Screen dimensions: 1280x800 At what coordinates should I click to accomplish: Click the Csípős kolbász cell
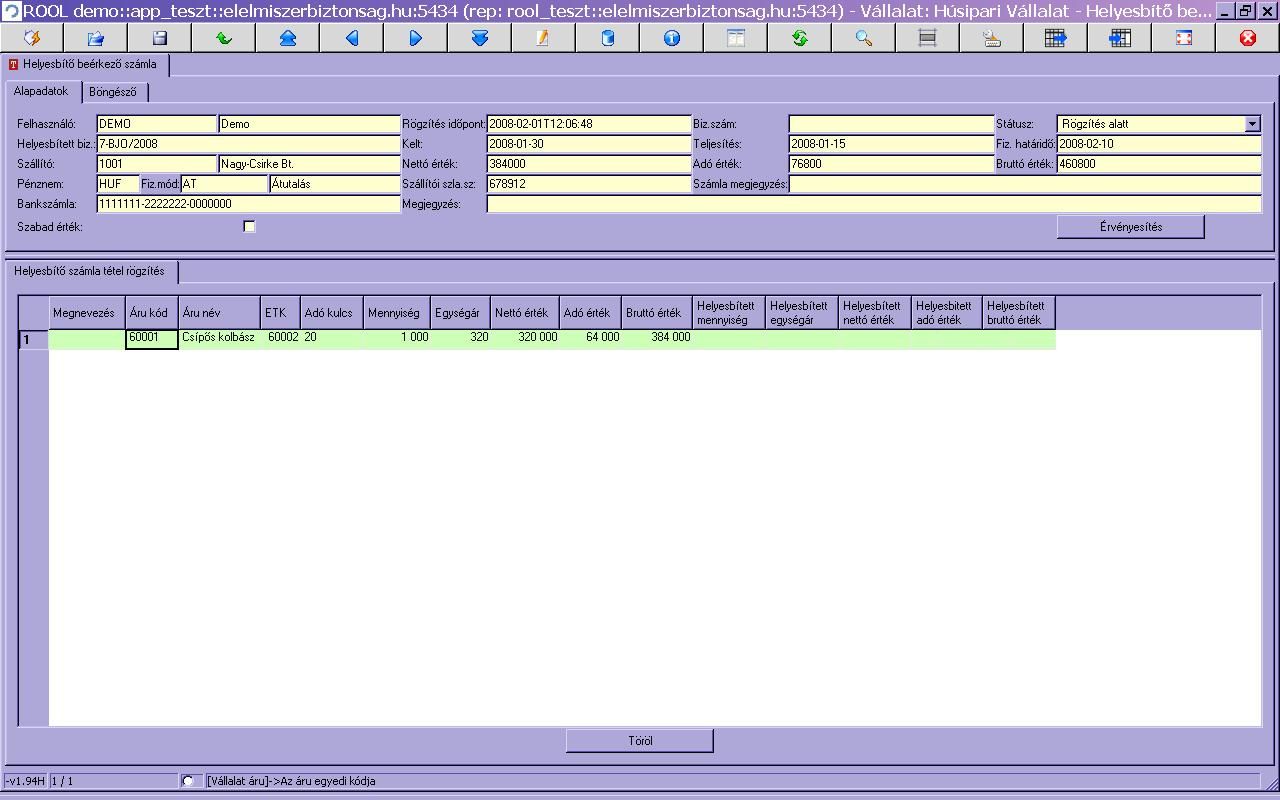[x=219, y=339]
